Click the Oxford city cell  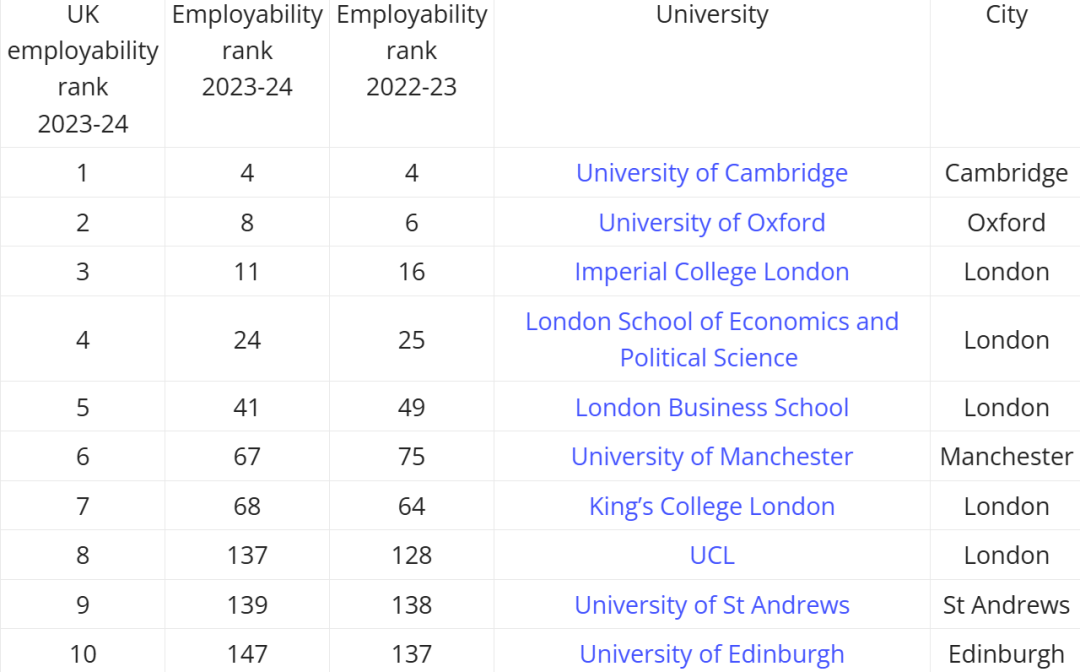[x=1006, y=222]
